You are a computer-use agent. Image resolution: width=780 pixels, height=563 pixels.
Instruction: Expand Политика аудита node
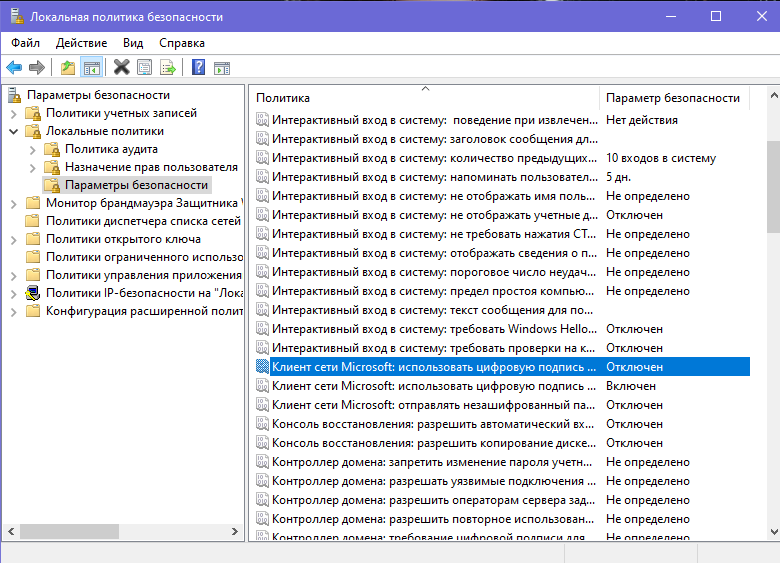[33, 150]
